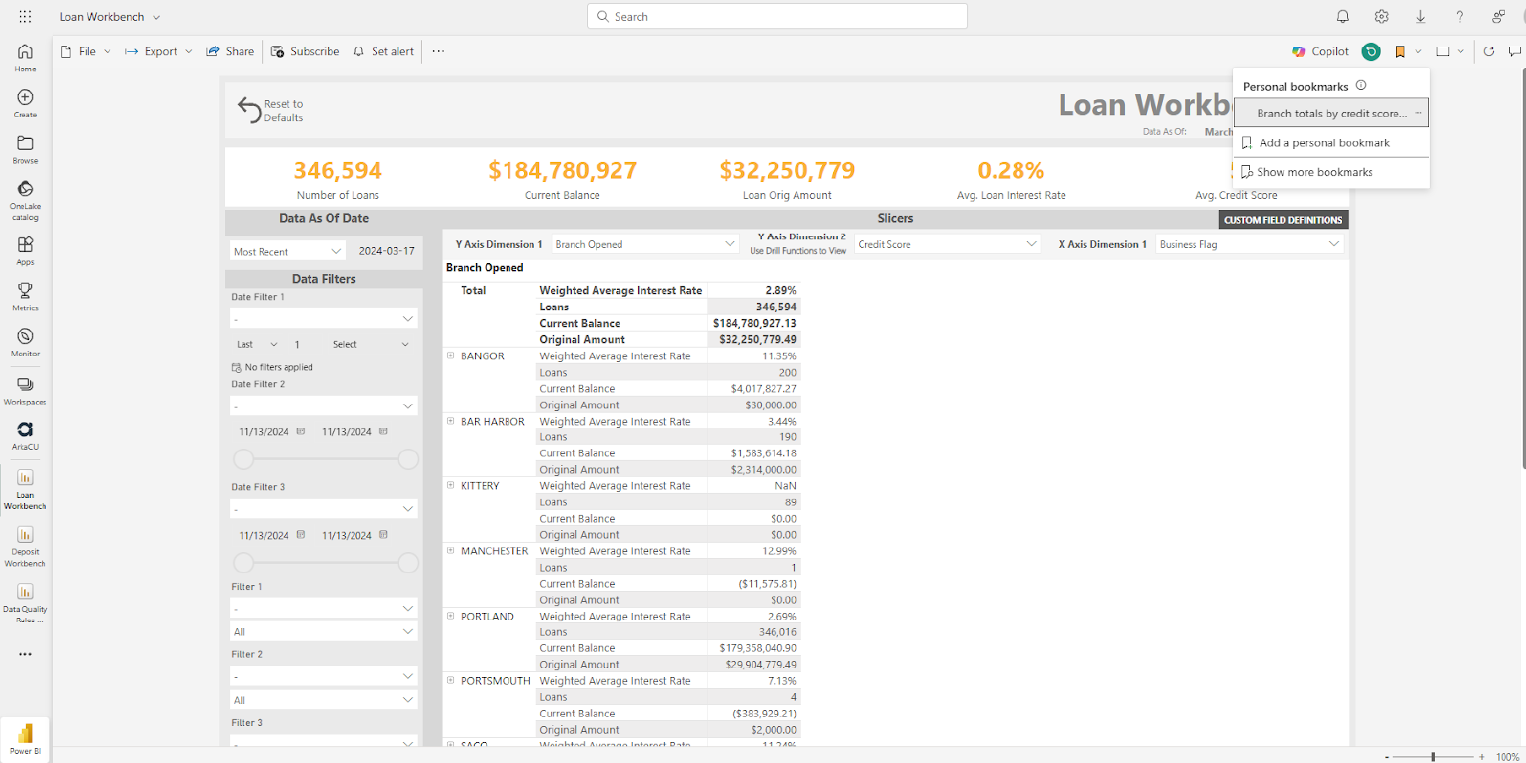Show more sidebar items ellipsis
This screenshot has height=763, width=1526.
coord(25,654)
